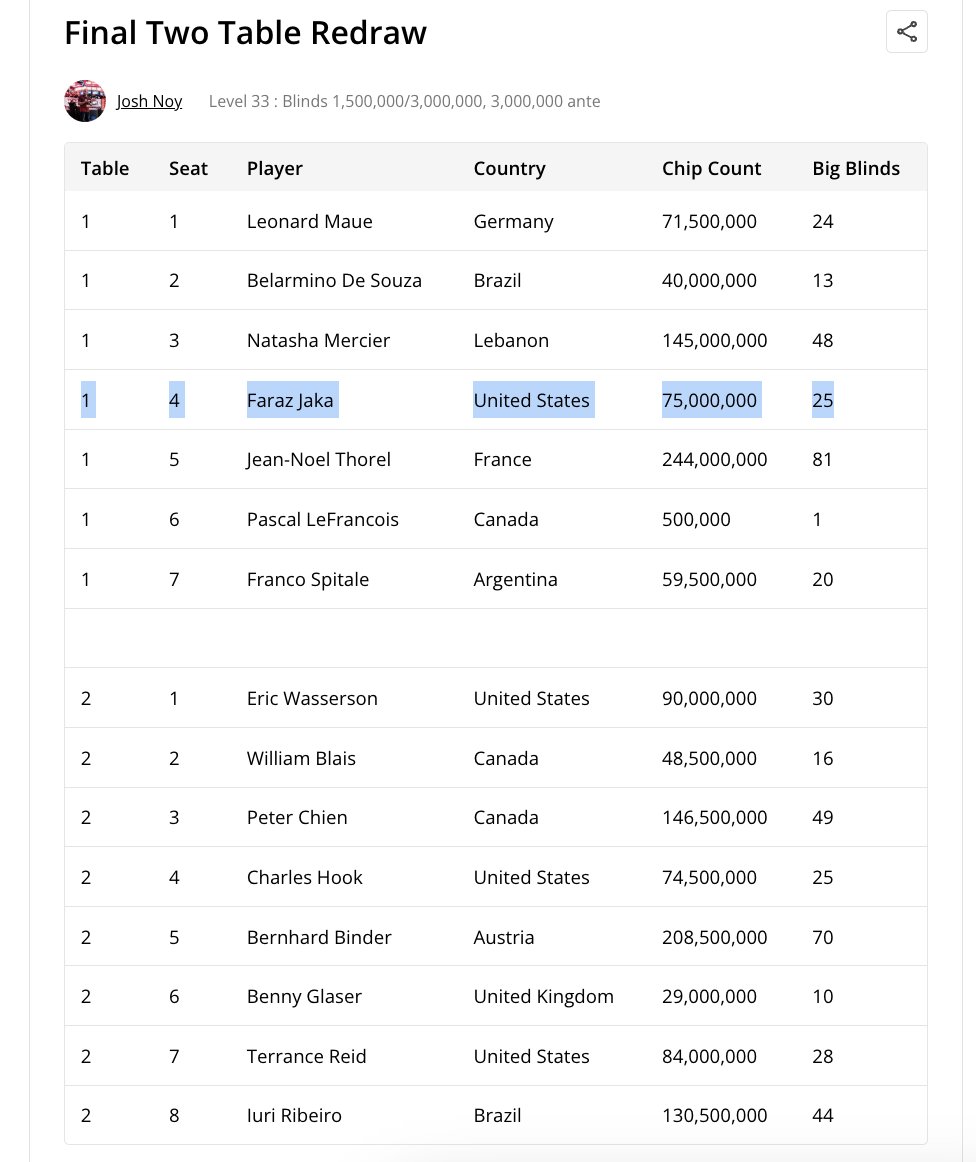976x1162 pixels.
Task: Click on Leonard Maue's player name
Action: pos(309,221)
